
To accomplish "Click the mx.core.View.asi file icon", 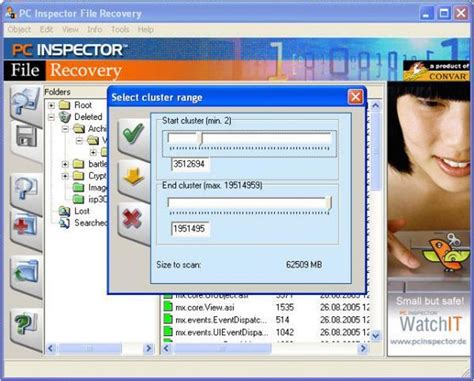I will 168,307.
